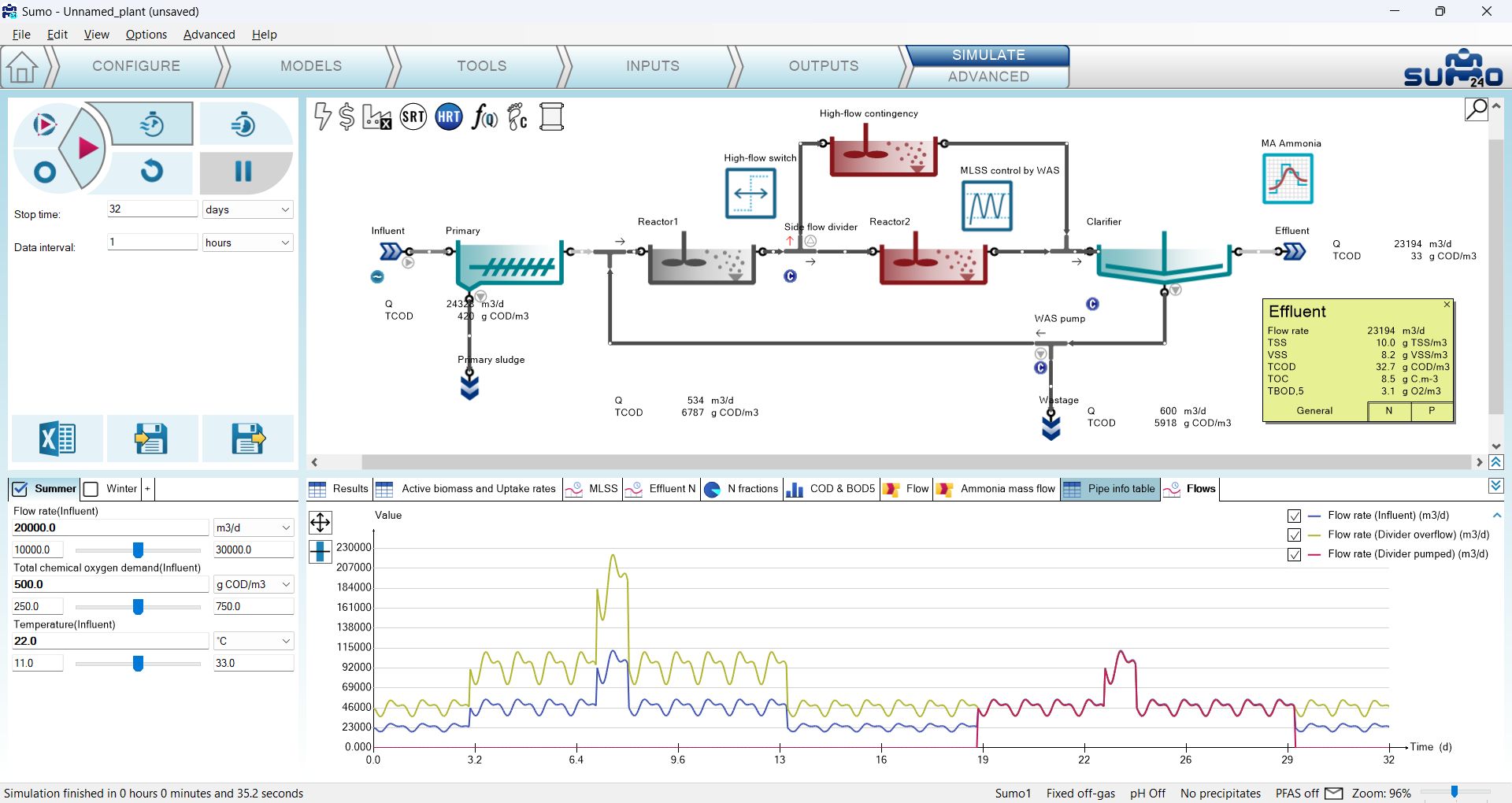The image size is (1512, 803).
Task: Open the energy (lightning bolt) tool
Action: coord(322,117)
